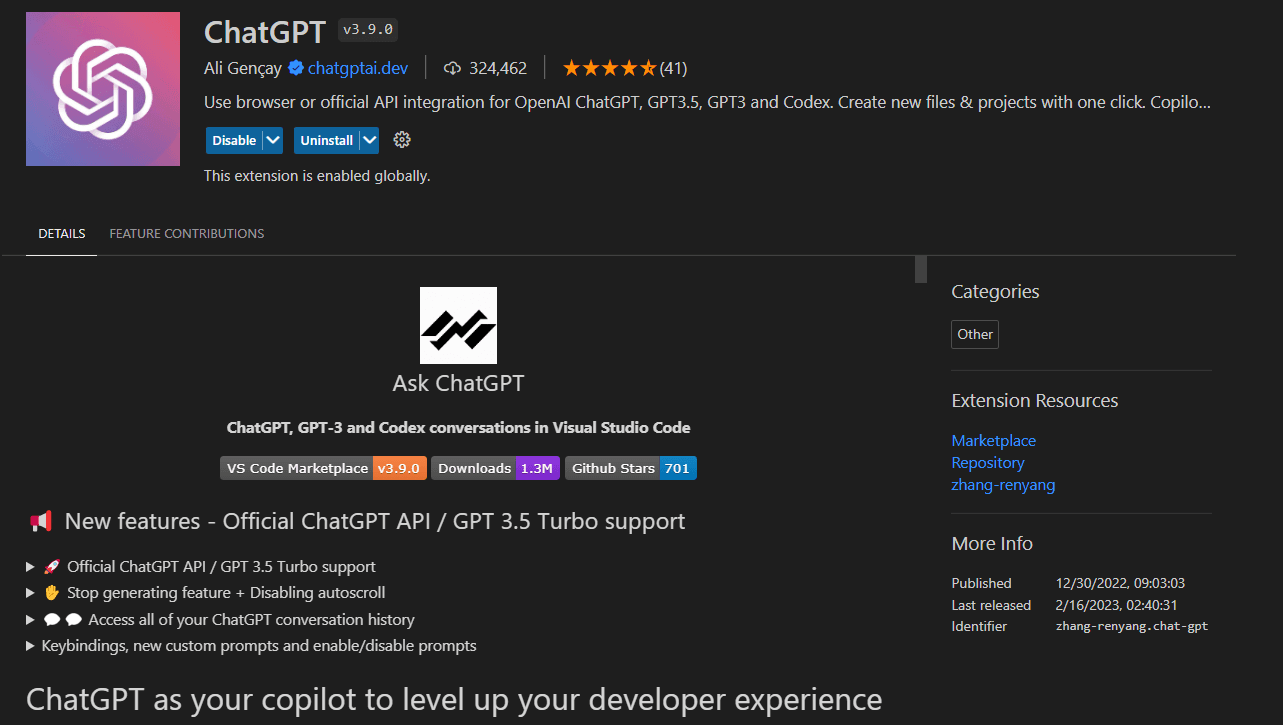Viewport: 1283px width, 725px height.
Task: Click the megaphone icon beside New features
Action: [41, 521]
